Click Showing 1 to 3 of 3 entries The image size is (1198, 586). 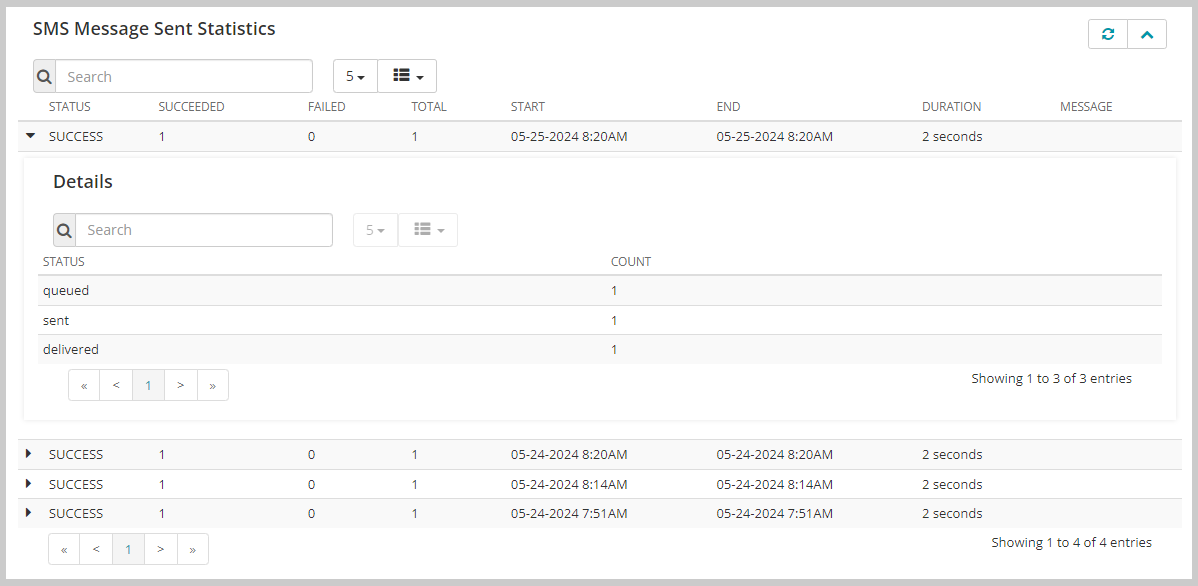(1051, 378)
